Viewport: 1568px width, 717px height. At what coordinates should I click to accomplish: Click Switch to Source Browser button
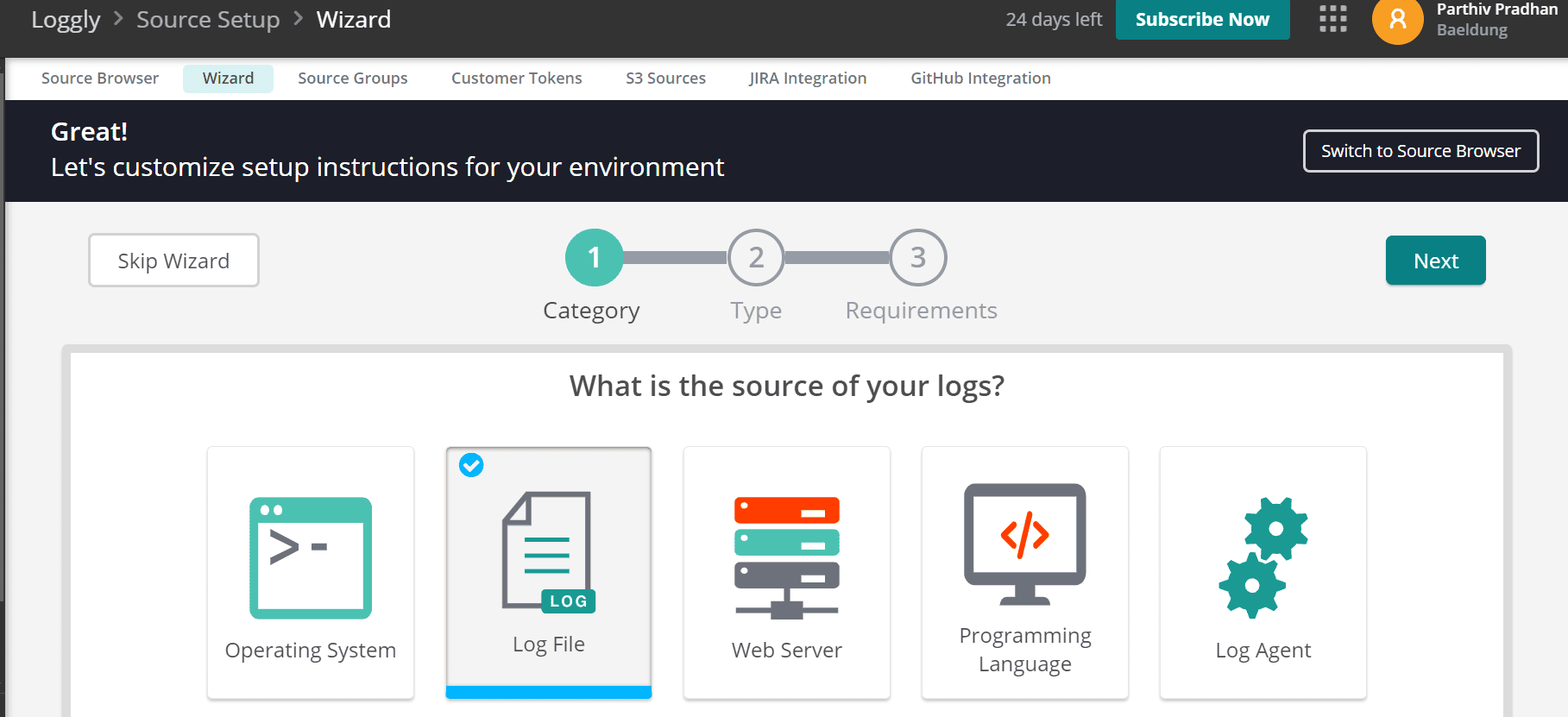(x=1420, y=151)
